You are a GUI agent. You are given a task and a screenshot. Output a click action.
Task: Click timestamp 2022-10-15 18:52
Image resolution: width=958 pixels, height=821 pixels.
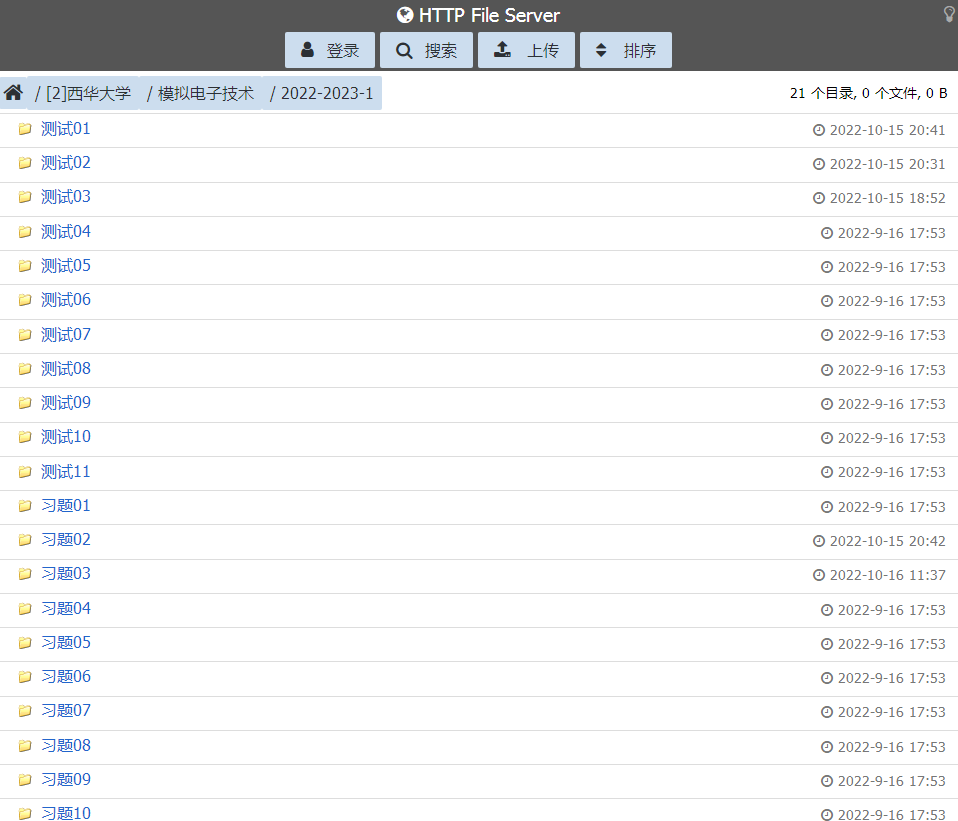tap(887, 199)
